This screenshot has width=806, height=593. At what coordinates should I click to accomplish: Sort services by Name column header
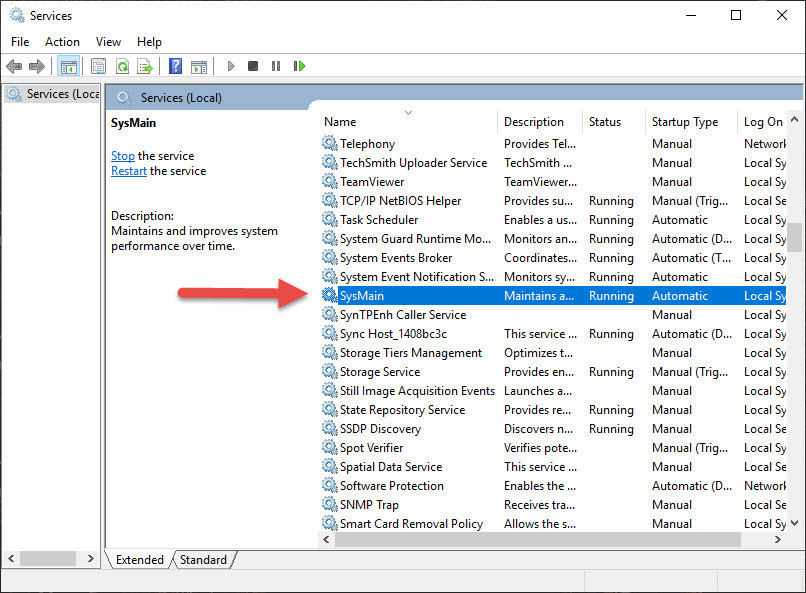coord(340,122)
